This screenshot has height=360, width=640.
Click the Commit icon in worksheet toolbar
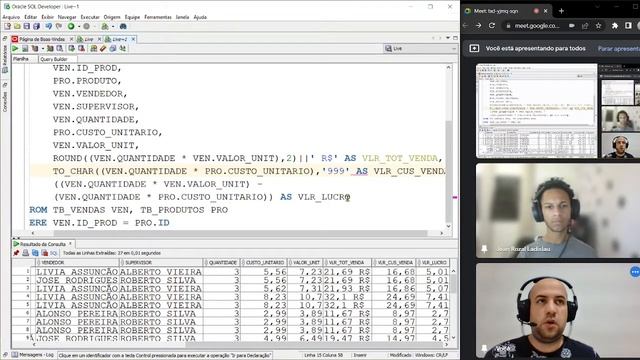(x=71, y=49)
